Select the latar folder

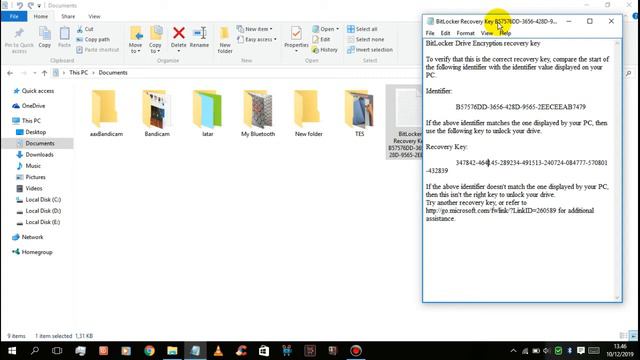point(207,113)
